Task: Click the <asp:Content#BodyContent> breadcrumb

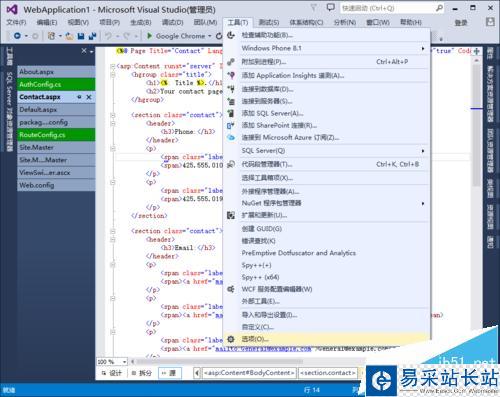Action: pyautogui.click(x=249, y=373)
